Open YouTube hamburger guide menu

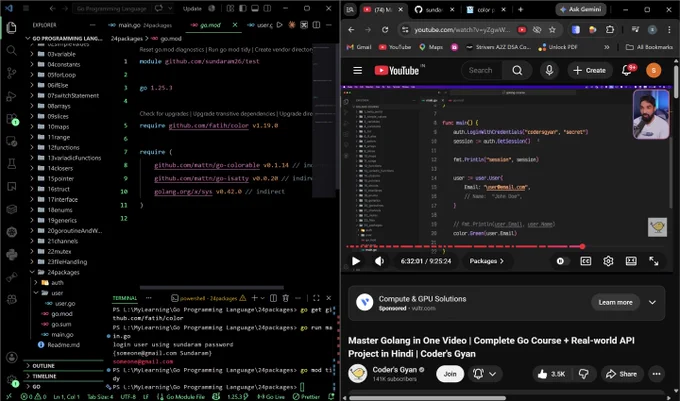(x=357, y=70)
